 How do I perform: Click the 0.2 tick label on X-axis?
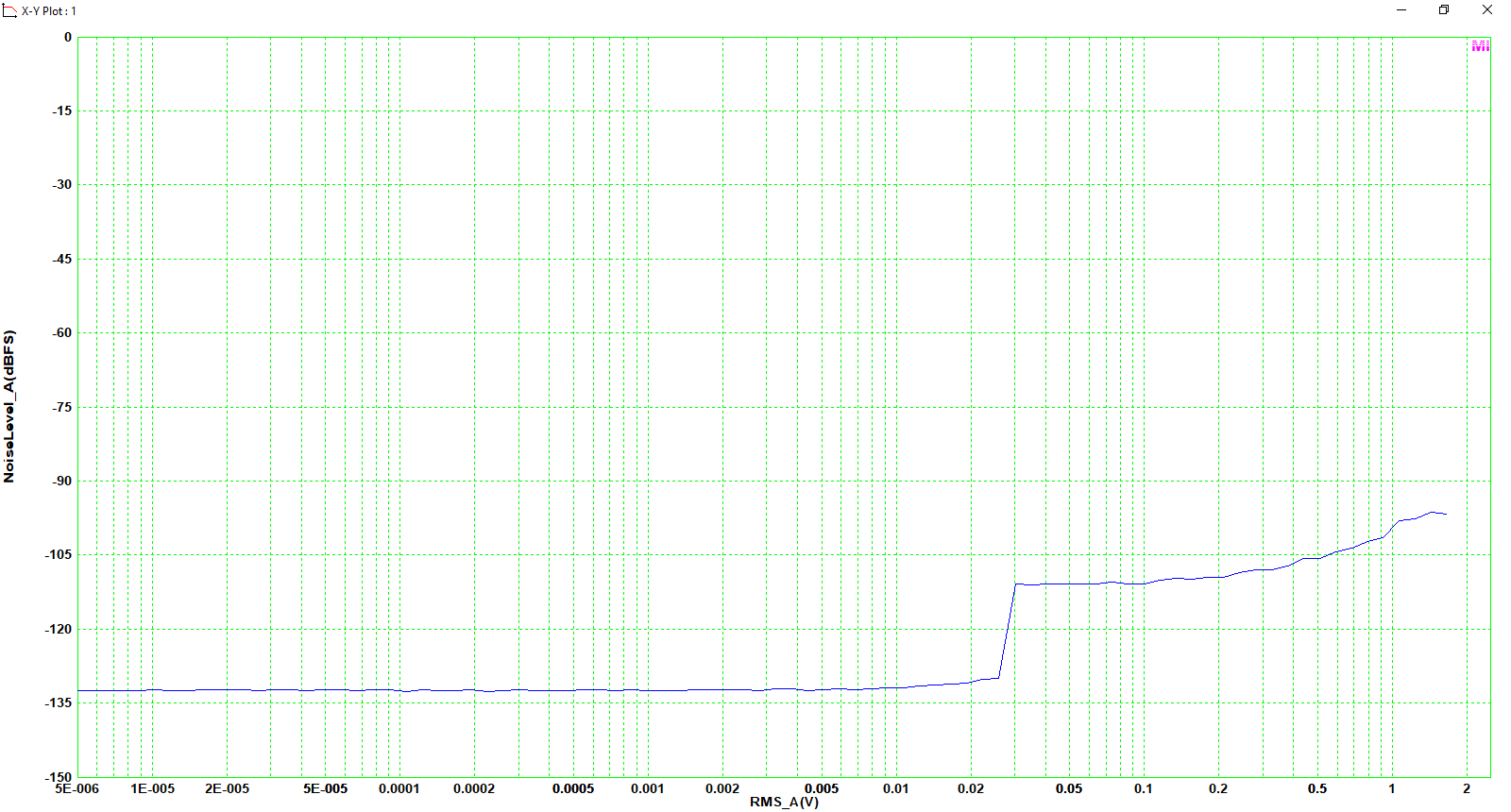click(1218, 788)
